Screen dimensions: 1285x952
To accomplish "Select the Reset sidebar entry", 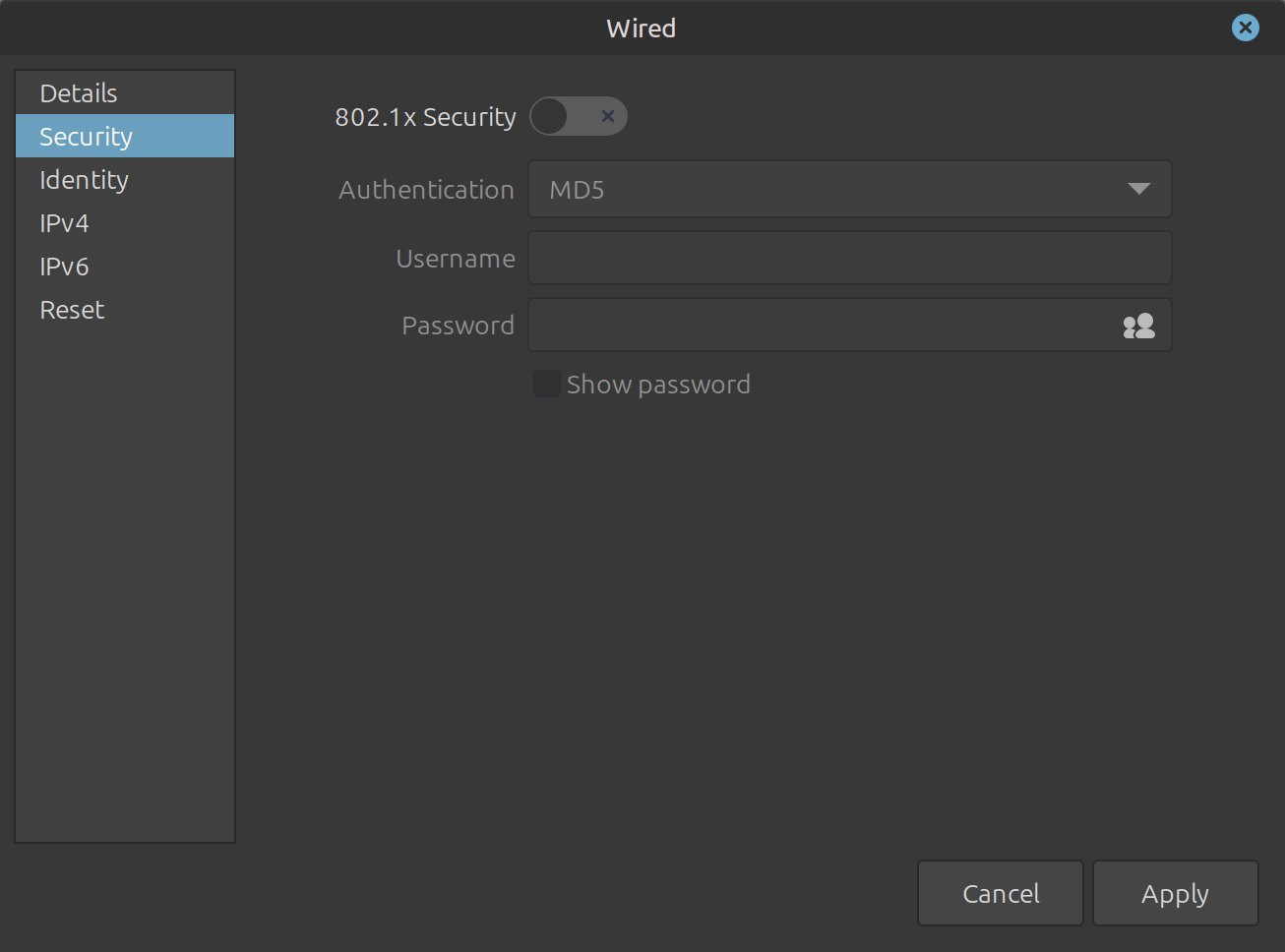I will coord(72,310).
